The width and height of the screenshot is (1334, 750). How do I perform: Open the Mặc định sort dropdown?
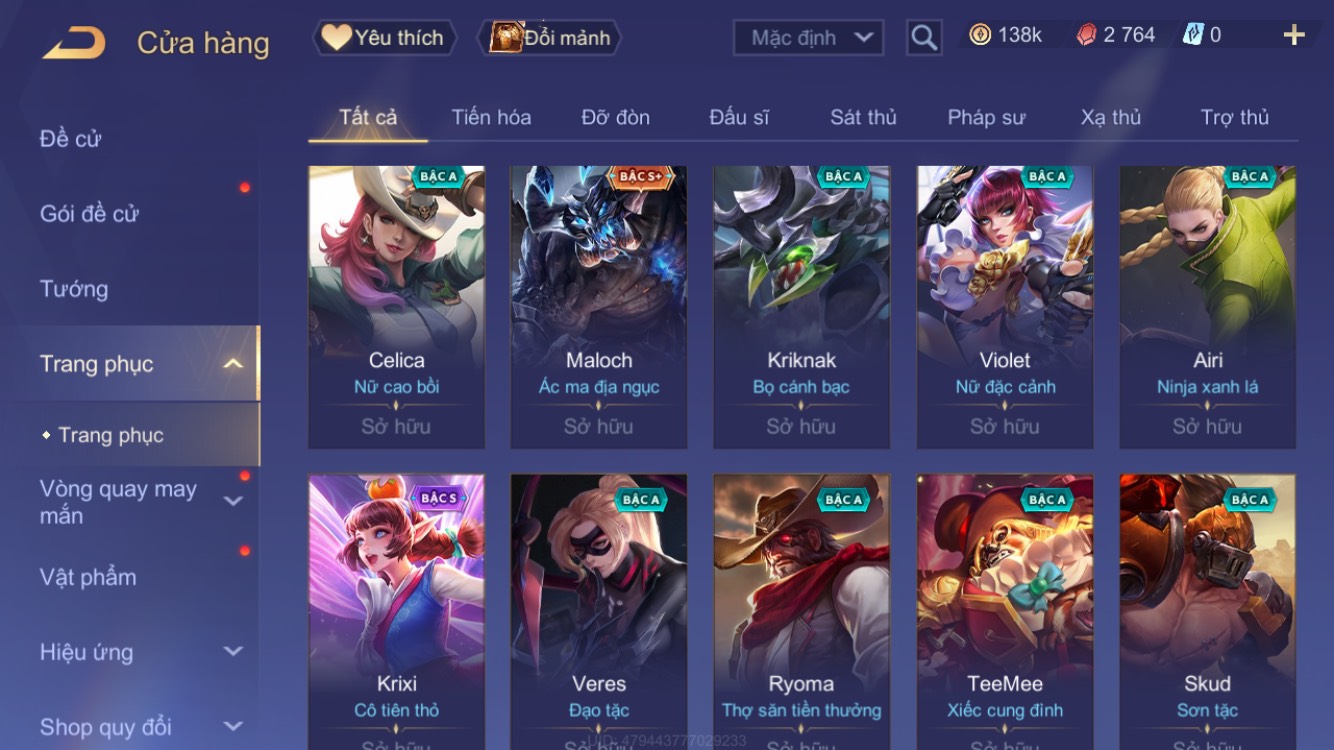tap(808, 38)
